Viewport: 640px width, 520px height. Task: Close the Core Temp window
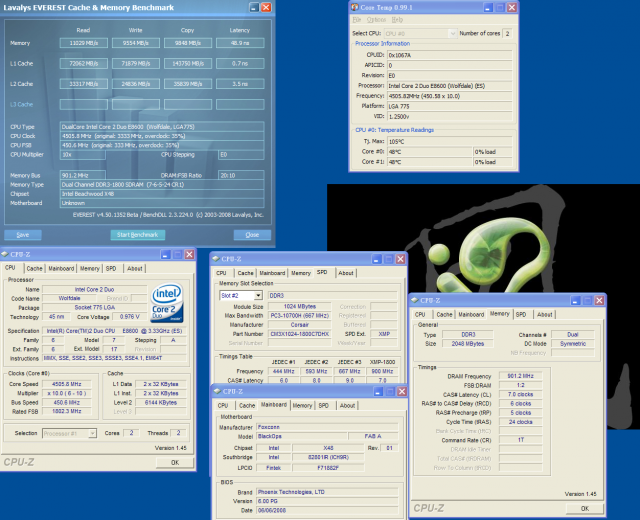coord(512,7)
